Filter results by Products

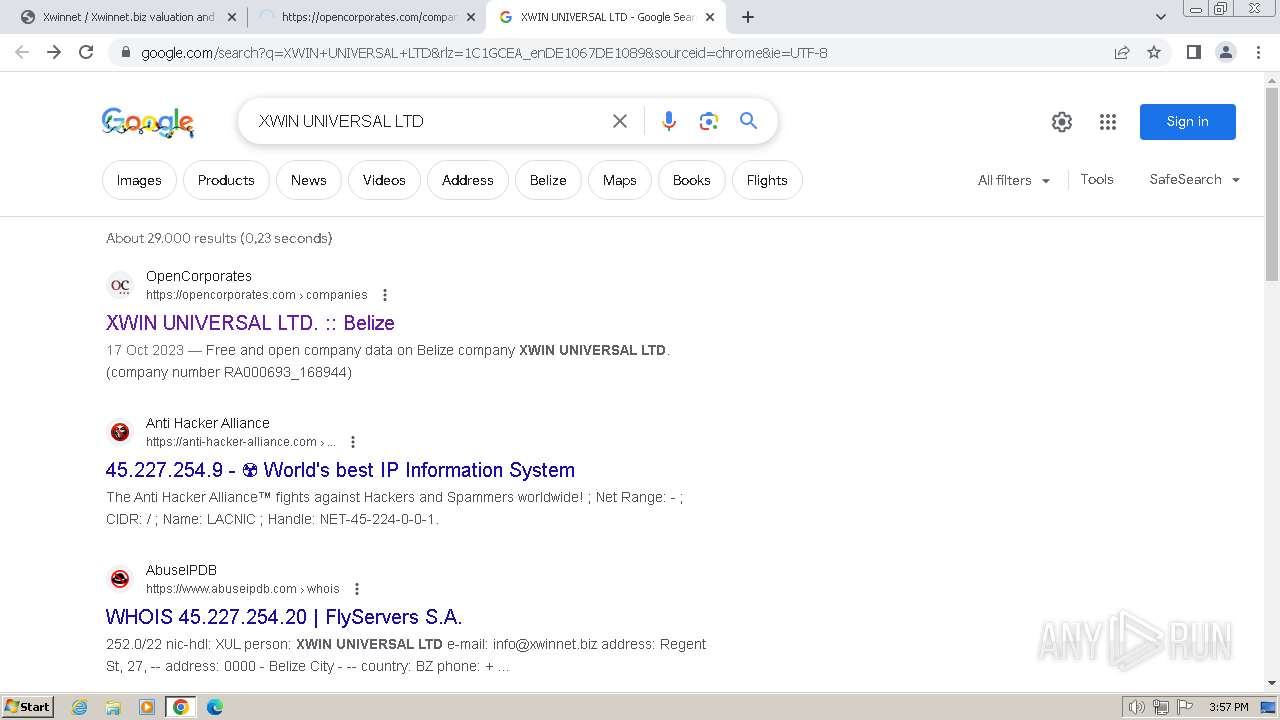226,180
